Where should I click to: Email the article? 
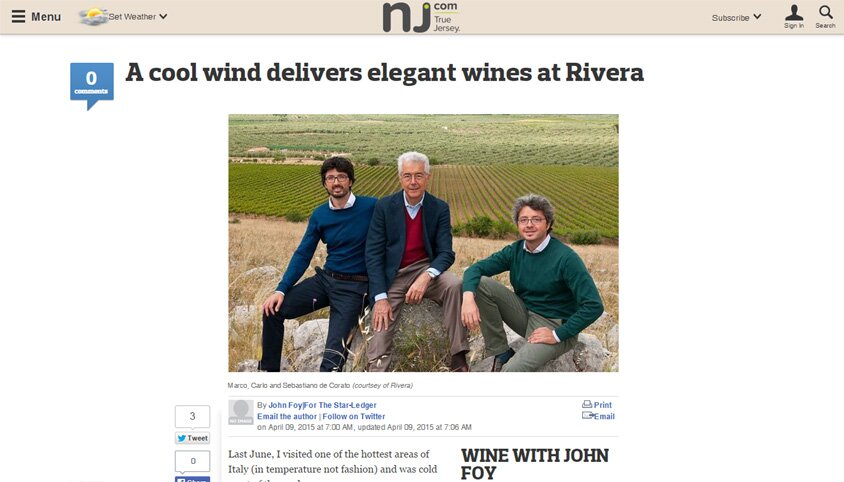point(599,416)
